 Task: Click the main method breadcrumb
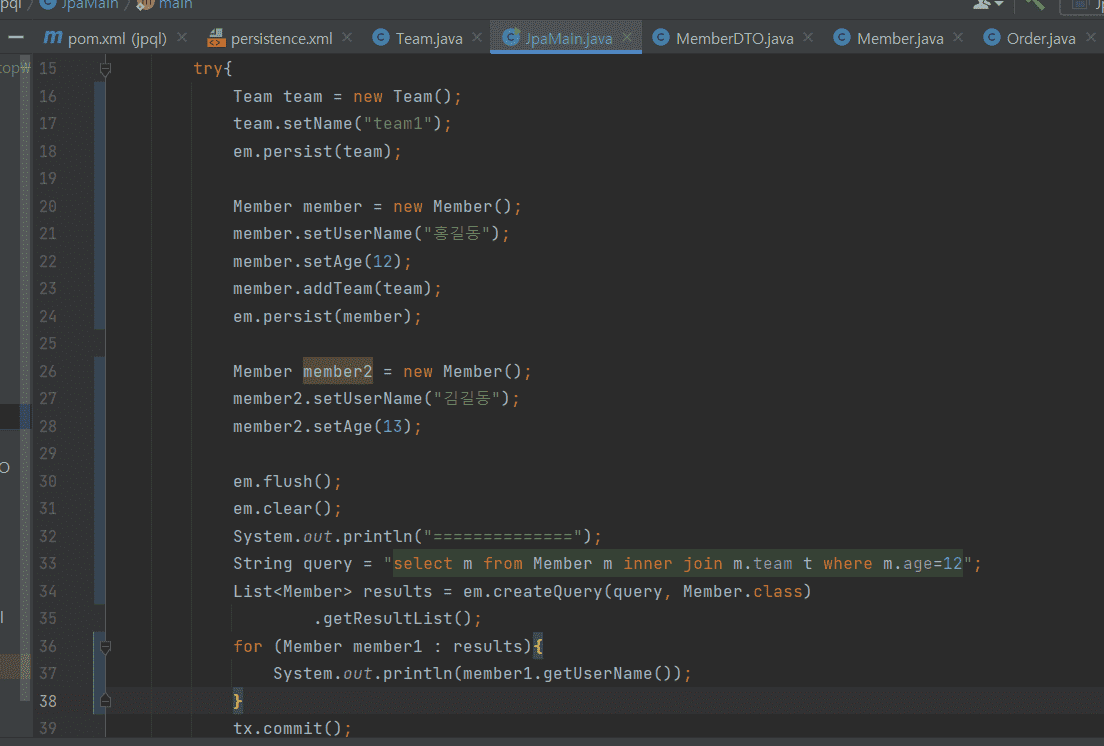(x=165, y=4)
